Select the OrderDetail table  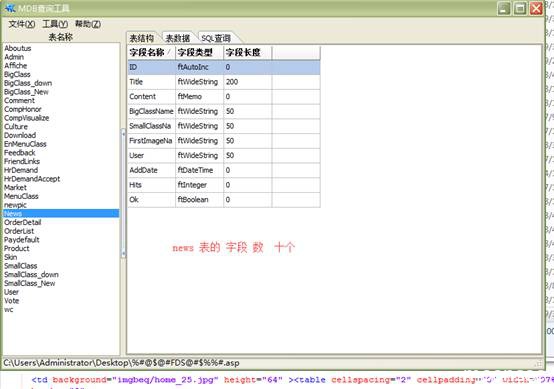(x=23, y=222)
